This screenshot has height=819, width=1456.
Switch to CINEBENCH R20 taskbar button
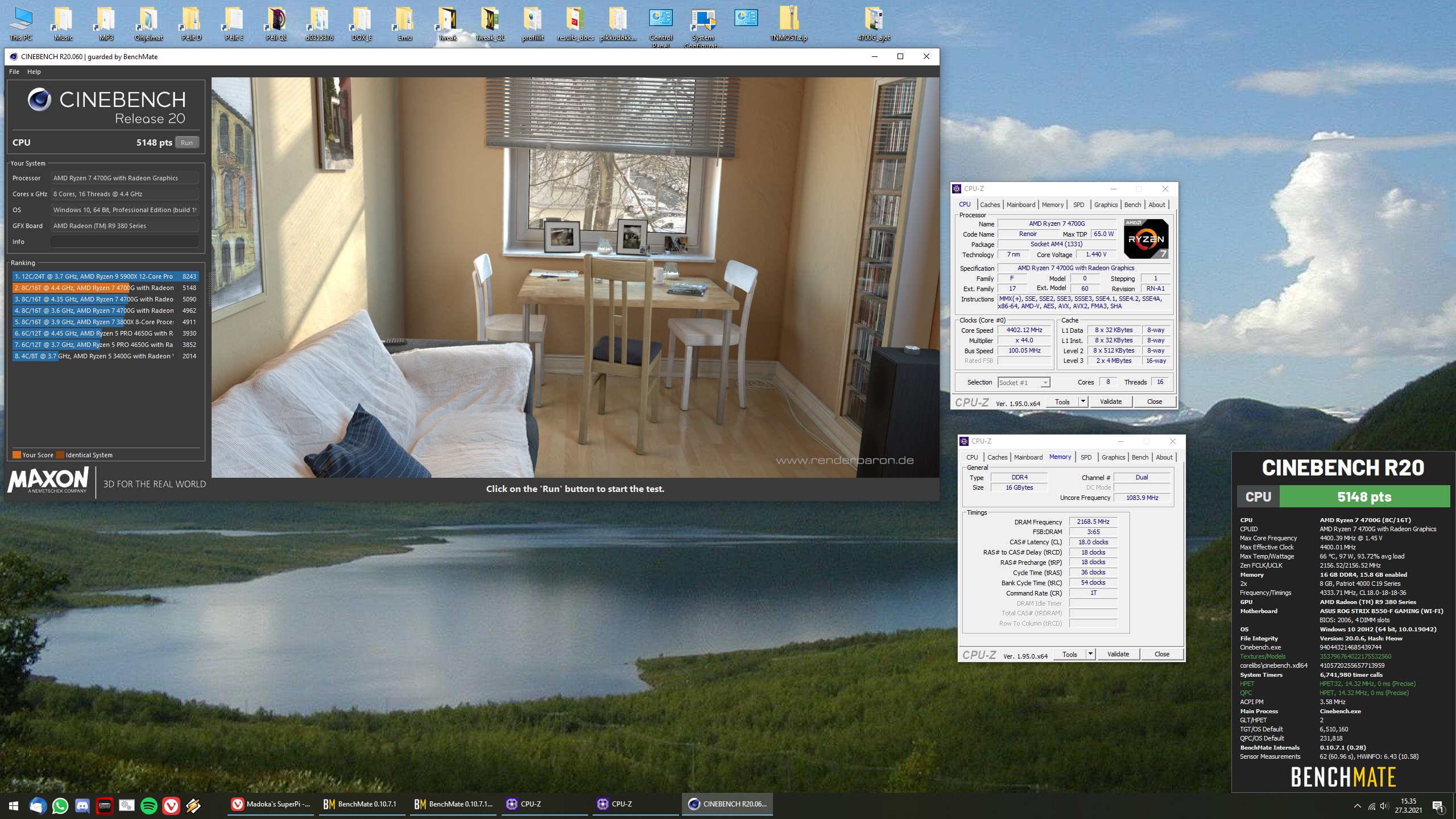pyautogui.click(x=728, y=804)
